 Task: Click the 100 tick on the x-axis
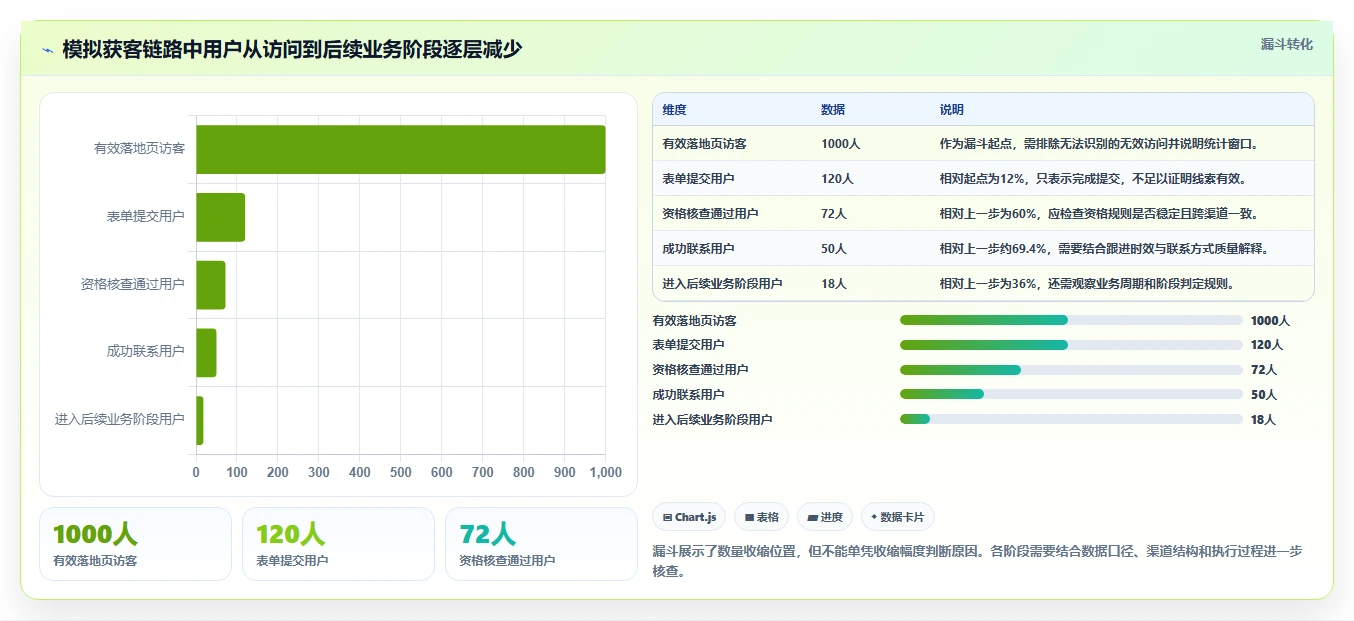click(237, 473)
